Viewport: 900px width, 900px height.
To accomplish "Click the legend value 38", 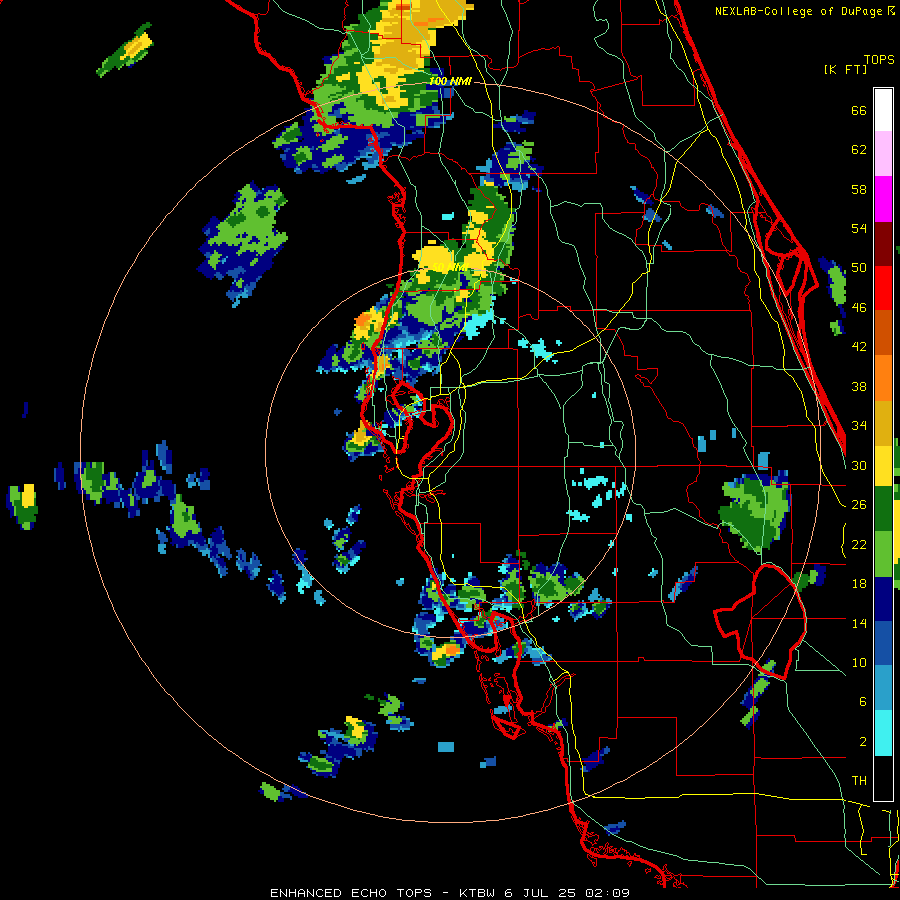I will [x=859, y=387].
